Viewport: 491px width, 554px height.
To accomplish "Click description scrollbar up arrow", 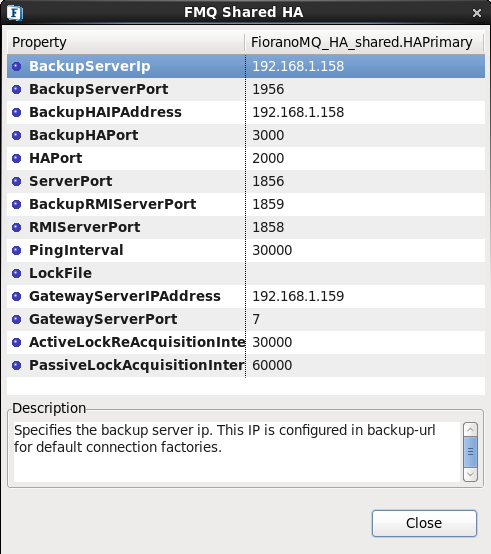I will pos(470,430).
